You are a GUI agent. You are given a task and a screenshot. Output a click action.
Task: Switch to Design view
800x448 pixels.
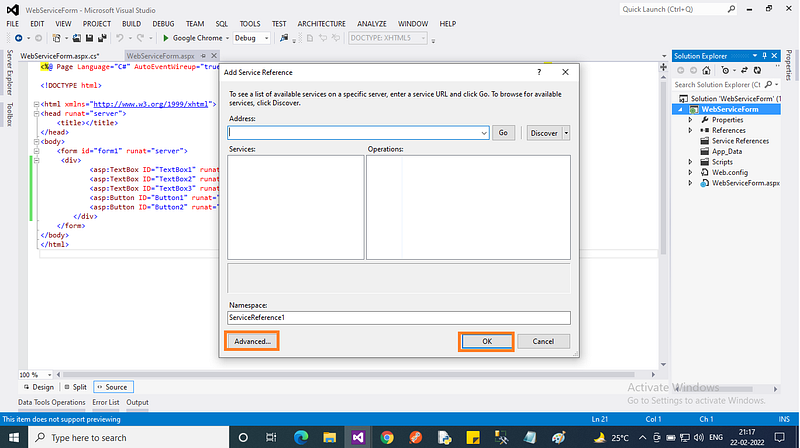(39, 387)
